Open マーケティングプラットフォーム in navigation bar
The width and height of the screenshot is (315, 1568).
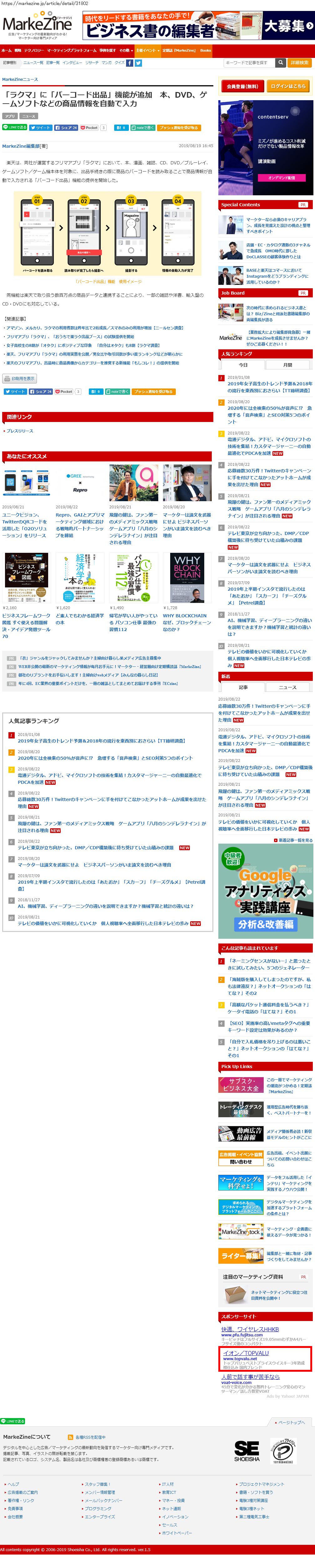[71, 50]
